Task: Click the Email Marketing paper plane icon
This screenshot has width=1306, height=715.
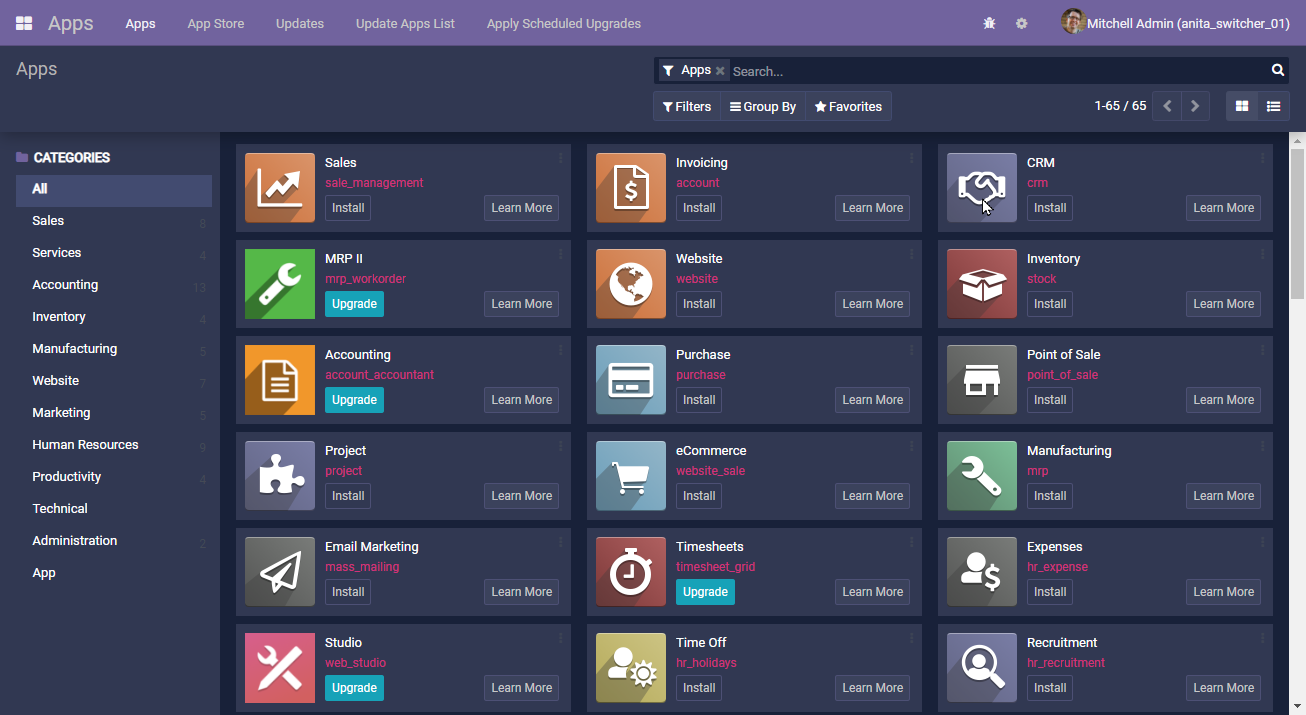Action: 279,572
